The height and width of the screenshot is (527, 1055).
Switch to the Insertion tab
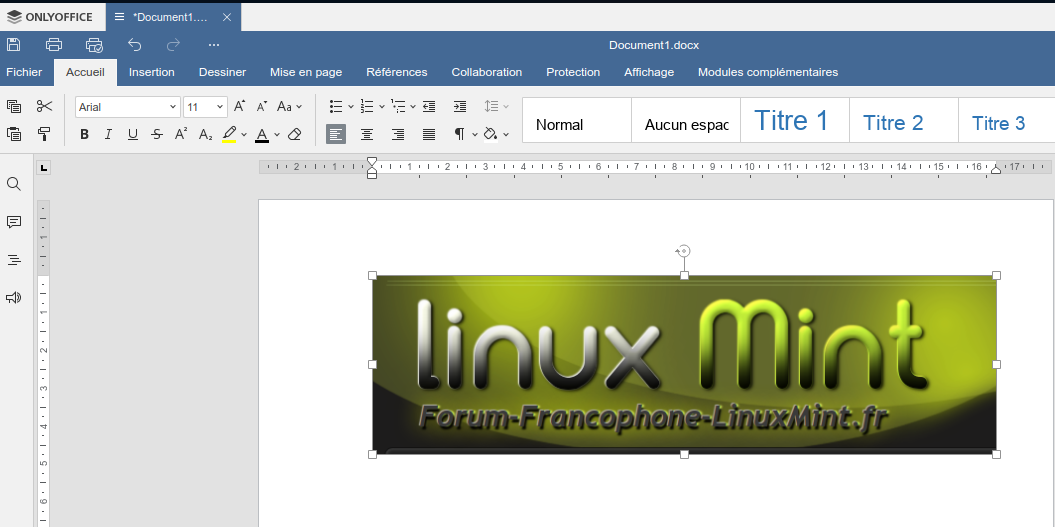(x=151, y=72)
